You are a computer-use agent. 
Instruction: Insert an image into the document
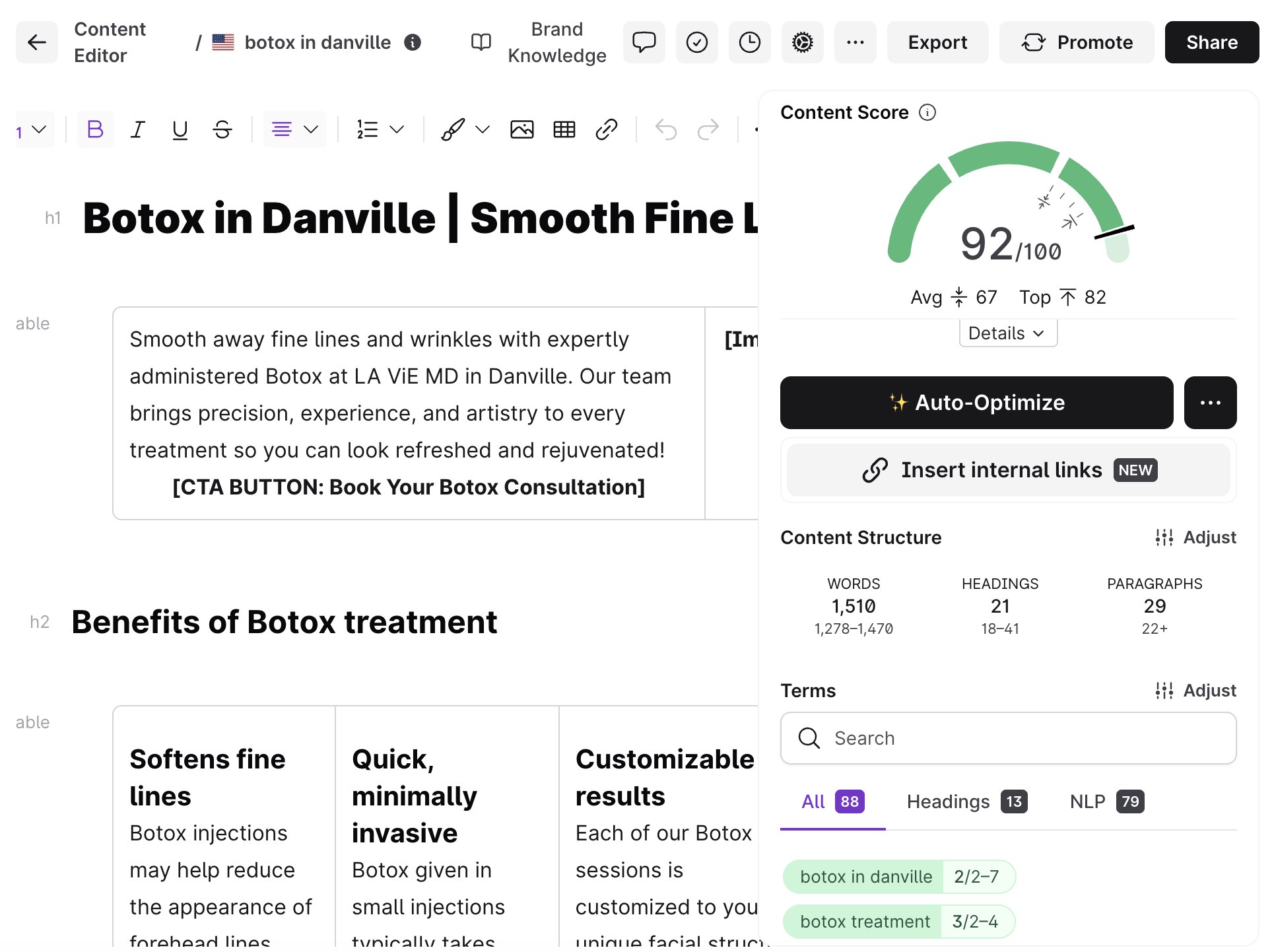[x=522, y=129]
